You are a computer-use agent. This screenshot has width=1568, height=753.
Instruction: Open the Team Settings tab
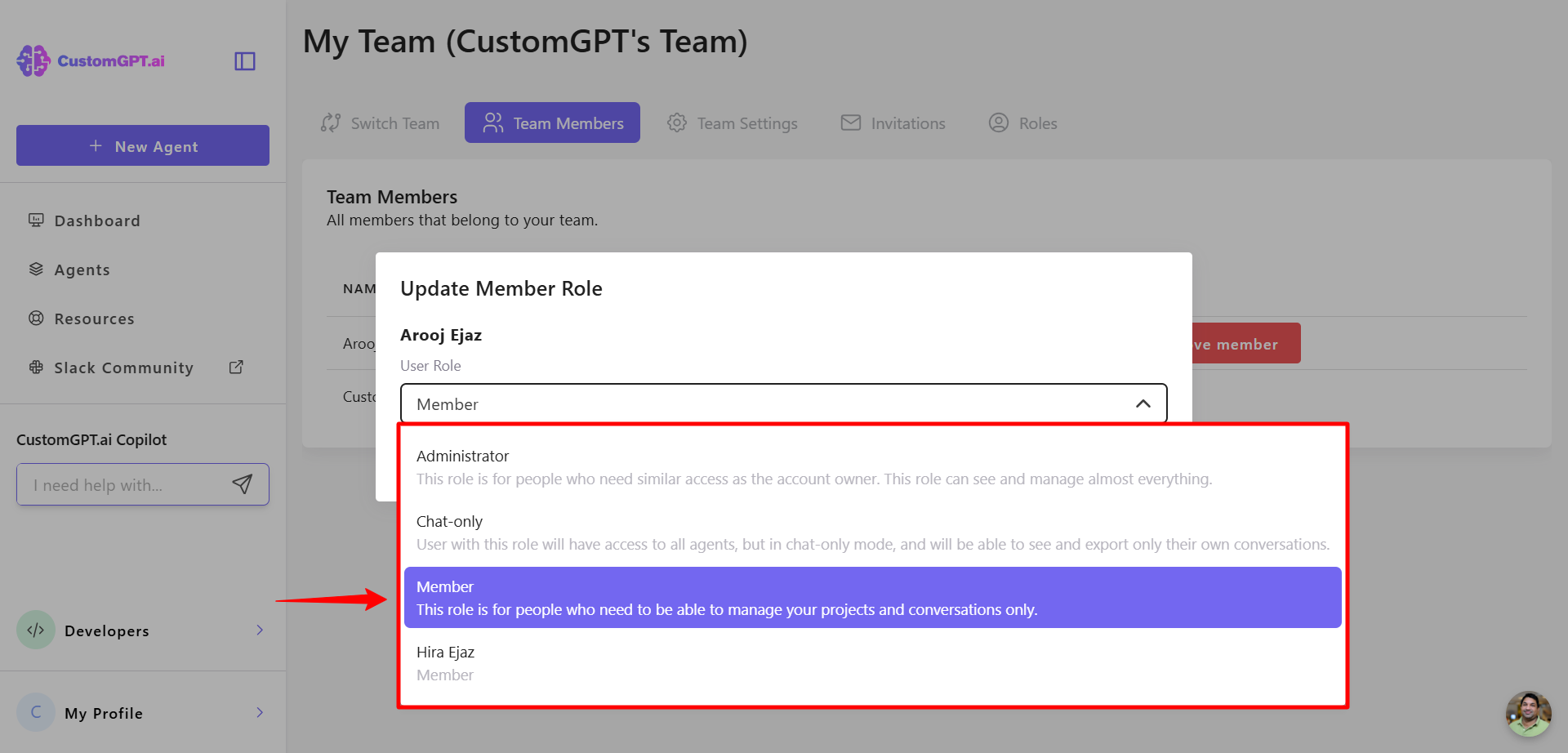point(732,123)
